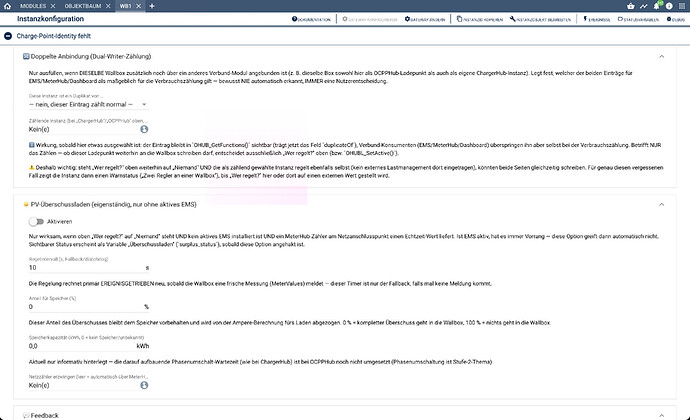Viewport: 690px width, 420px height.
Task: Close the OBJEKTBAUM tab
Action: (108, 6)
